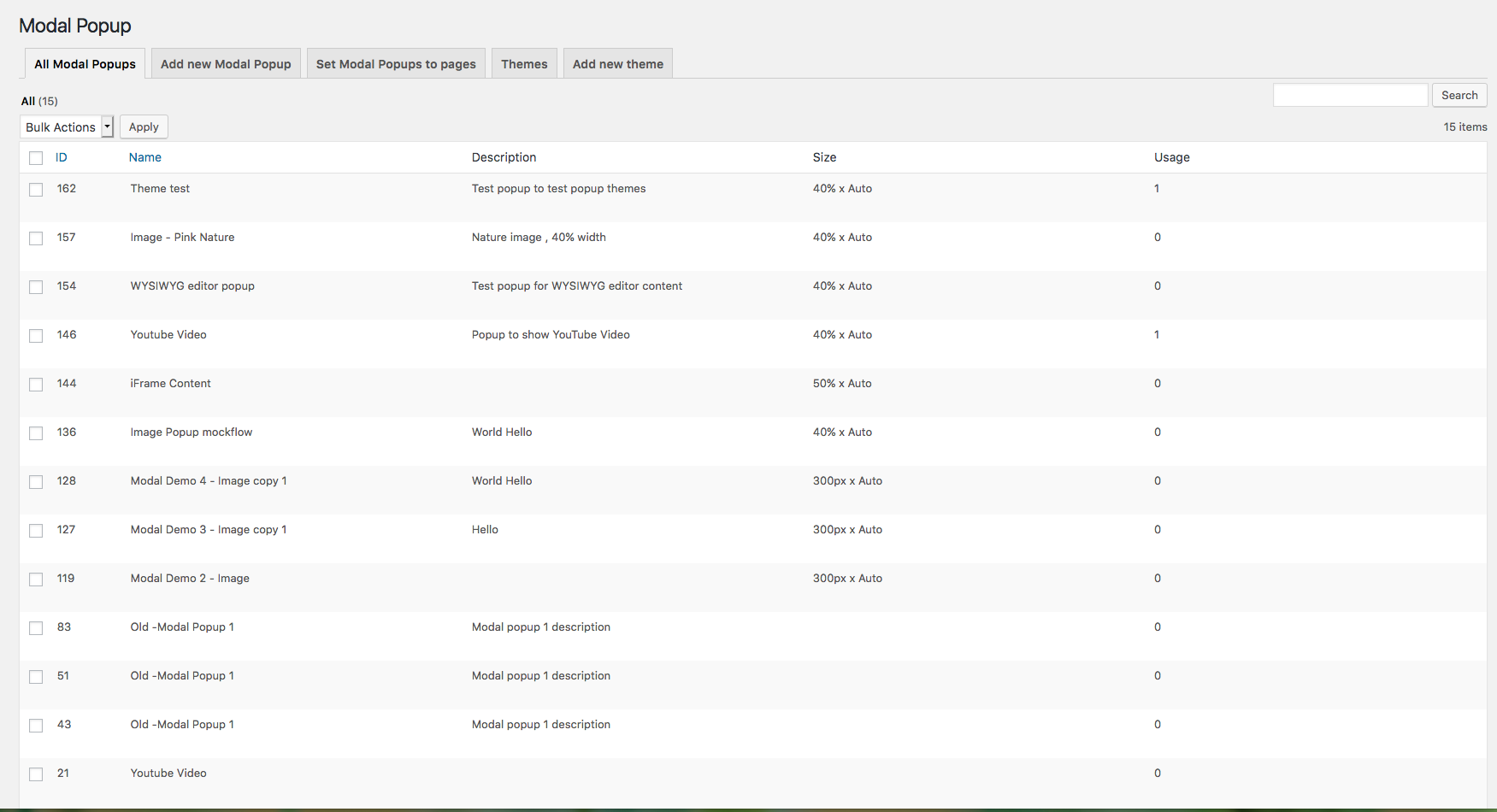Click 'Youtube Video' in row 21

click(x=168, y=774)
